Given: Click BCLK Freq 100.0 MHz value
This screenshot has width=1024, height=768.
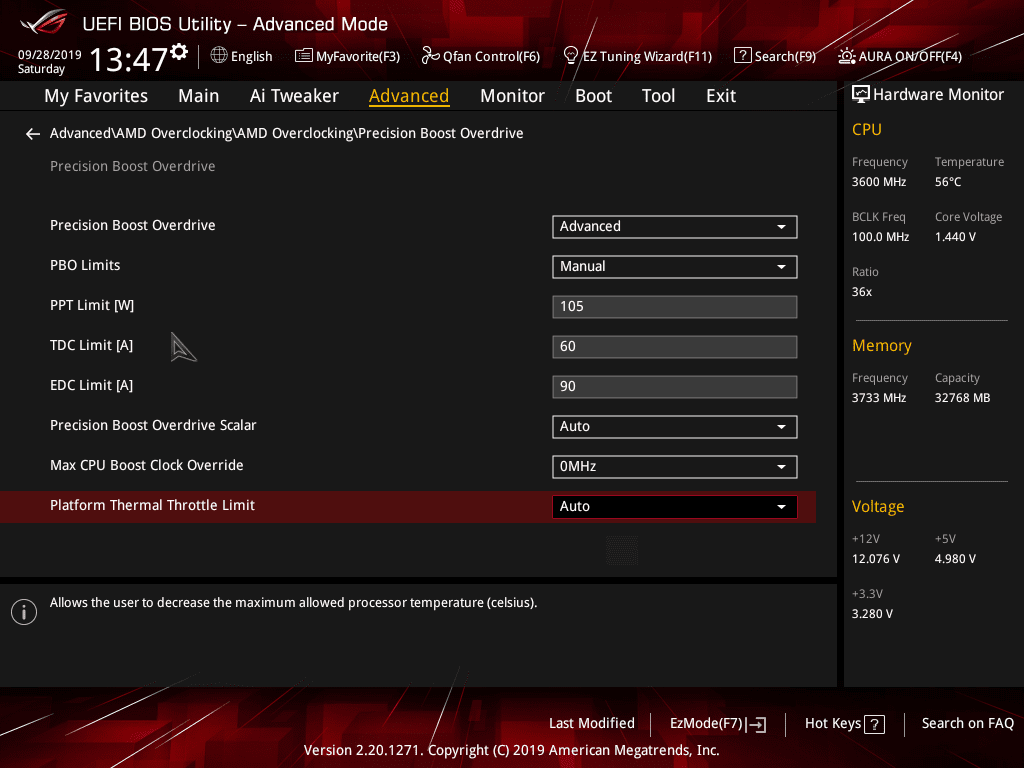Looking at the screenshot, I should [x=880, y=237].
